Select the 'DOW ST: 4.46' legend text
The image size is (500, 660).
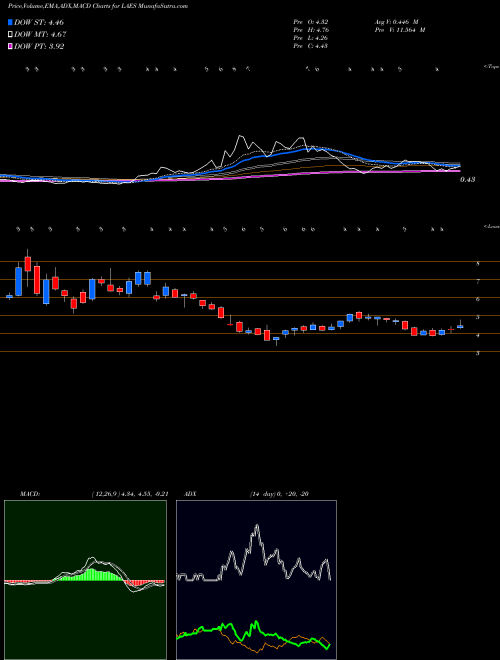[x=39, y=22]
